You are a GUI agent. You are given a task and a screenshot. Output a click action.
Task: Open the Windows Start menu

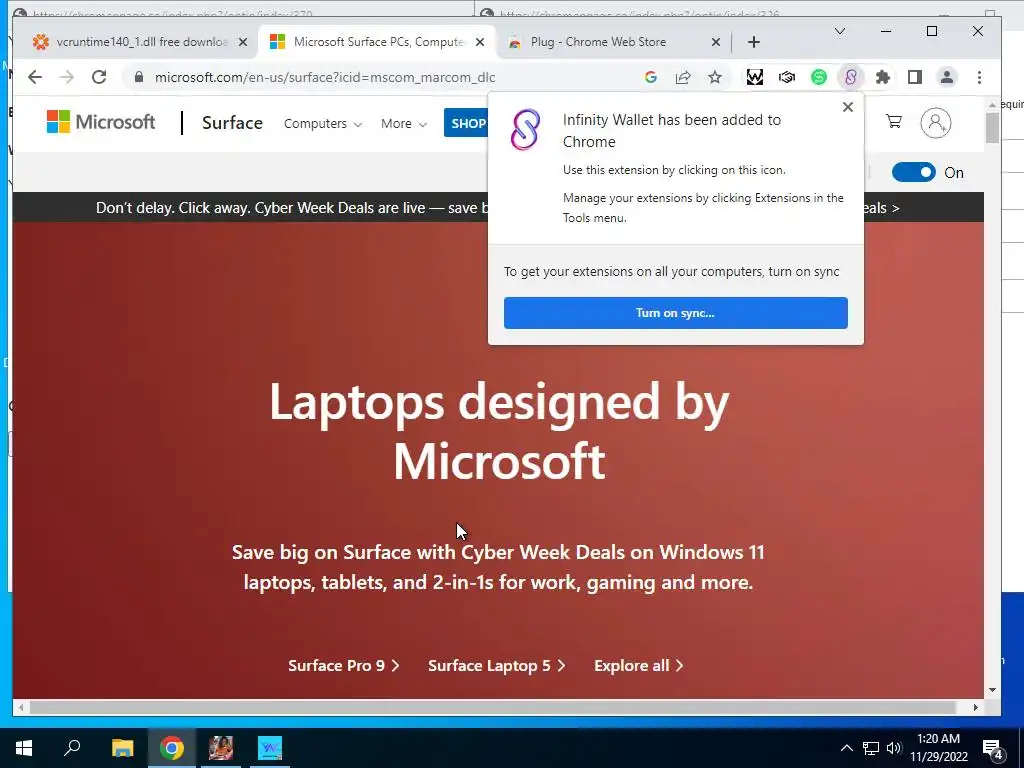pyautogui.click(x=24, y=748)
